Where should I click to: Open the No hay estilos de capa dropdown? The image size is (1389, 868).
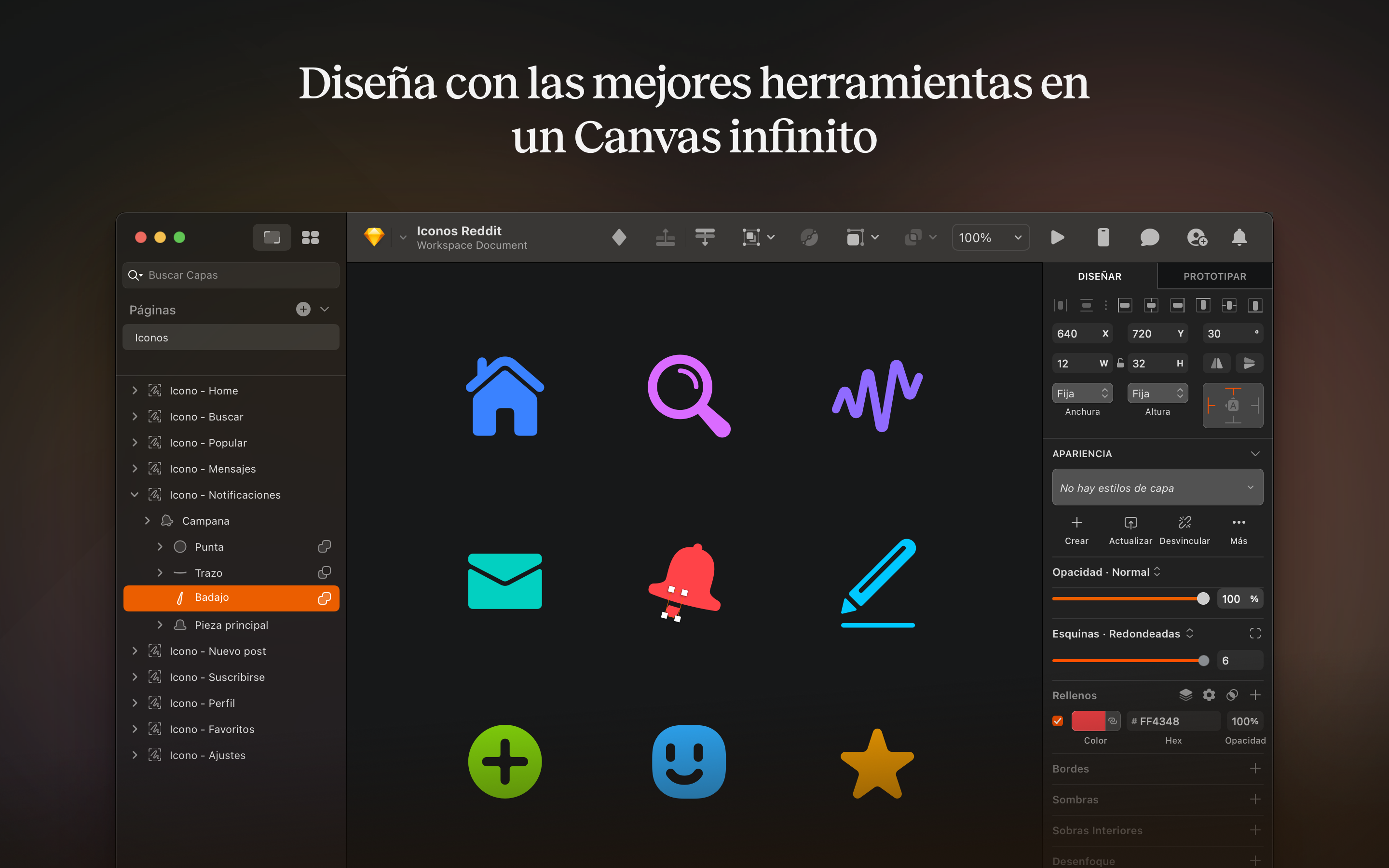coord(1157,488)
